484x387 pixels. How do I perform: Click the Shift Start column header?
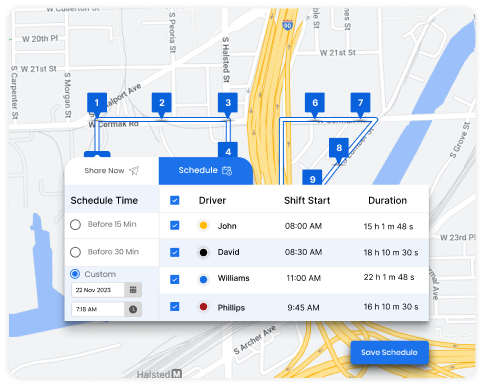click(x=307, y=200)
